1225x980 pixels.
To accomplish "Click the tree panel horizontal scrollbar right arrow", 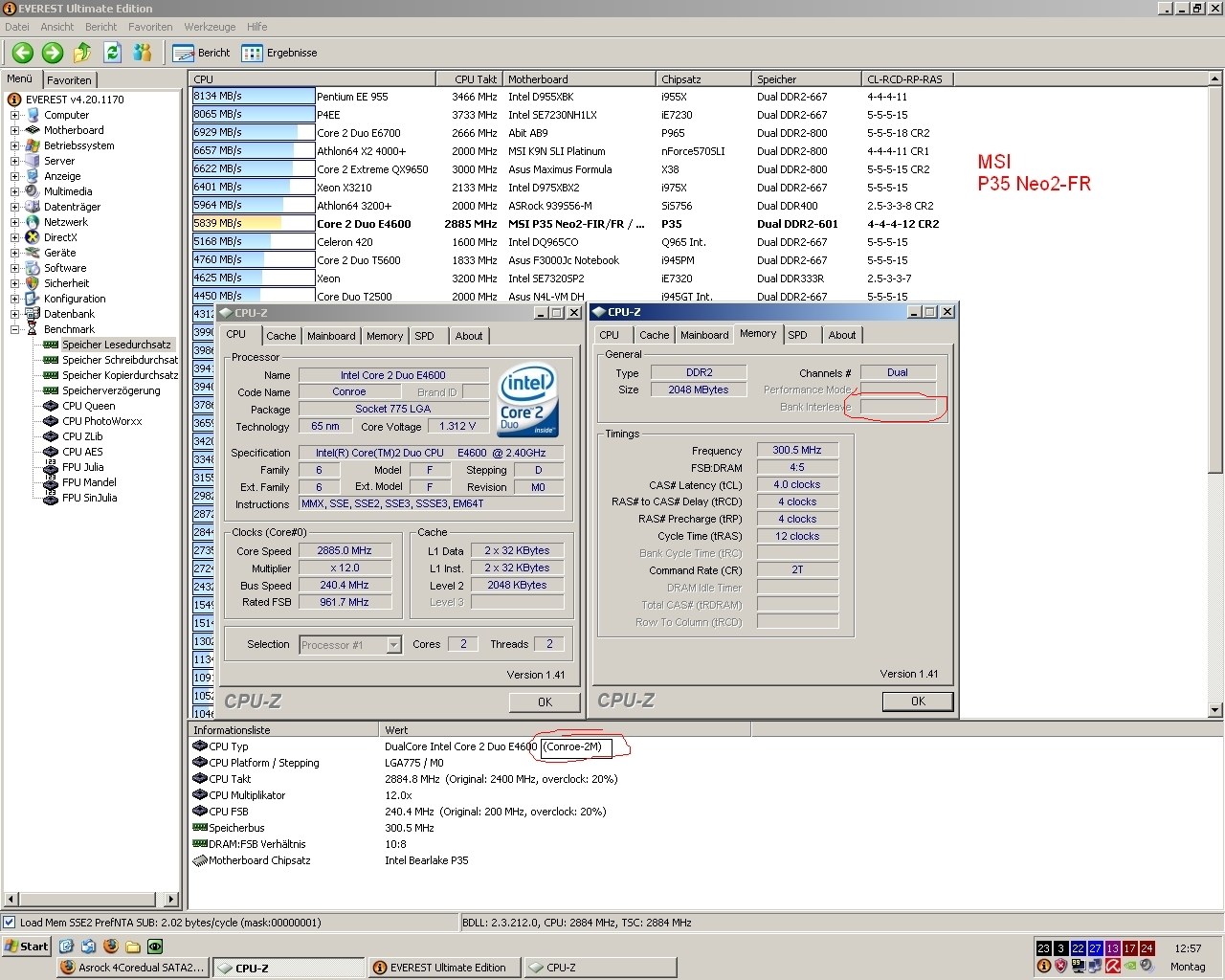I will 171,899.
